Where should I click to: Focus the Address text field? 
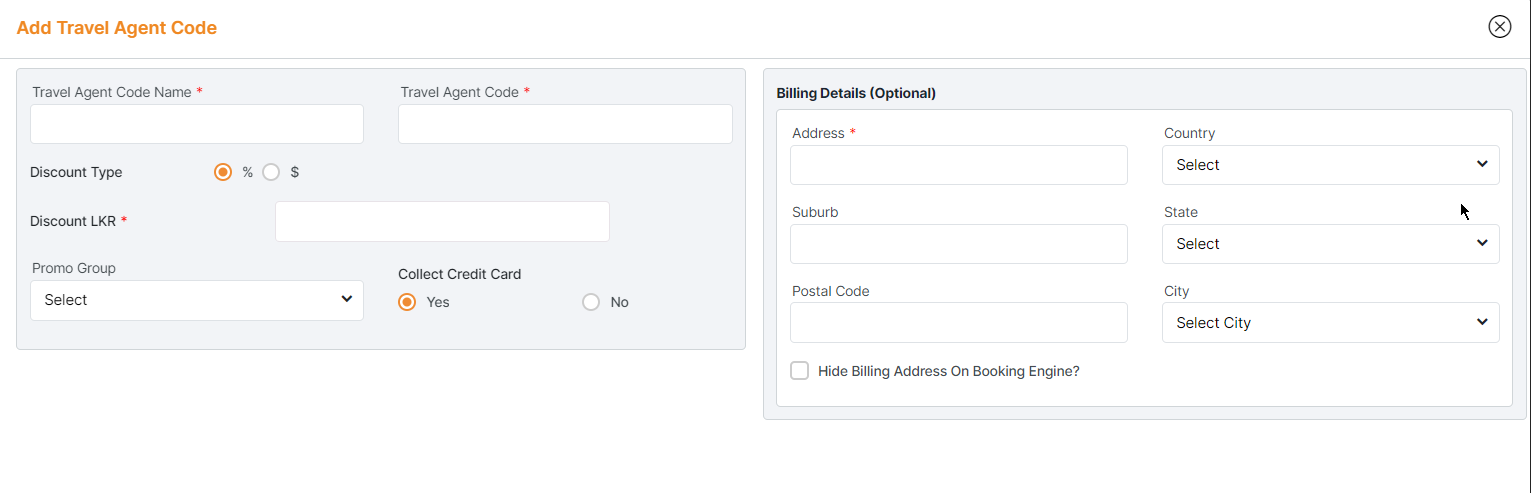[958, 165]
